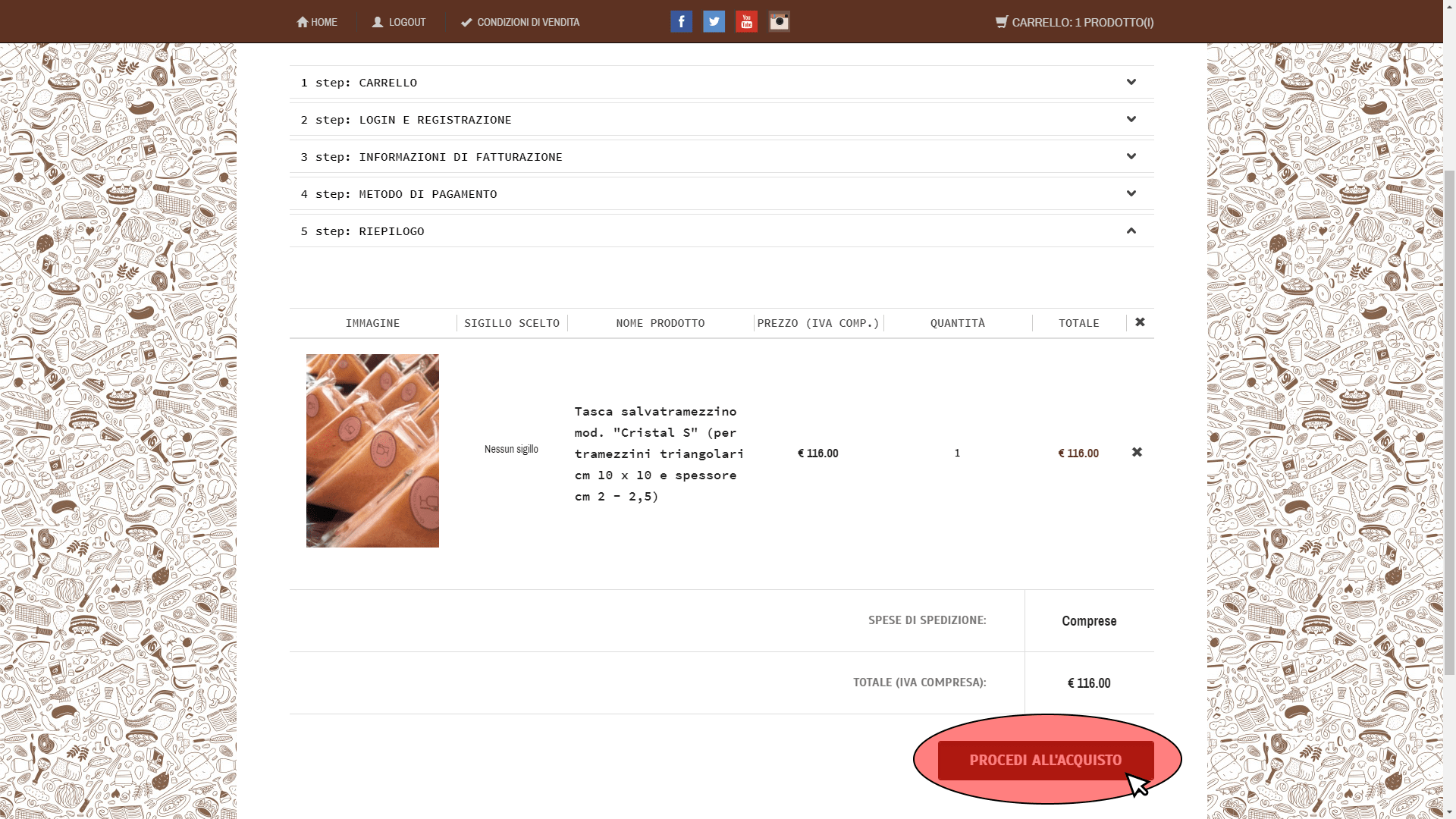
Task: Click the X icon in table header
Action: pos(1140,322)
